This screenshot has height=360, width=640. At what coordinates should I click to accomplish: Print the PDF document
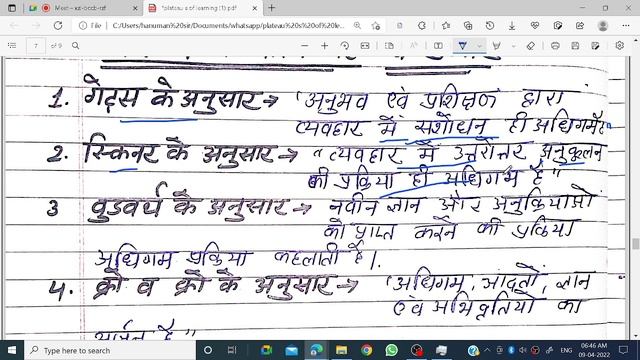click(555, 46)
